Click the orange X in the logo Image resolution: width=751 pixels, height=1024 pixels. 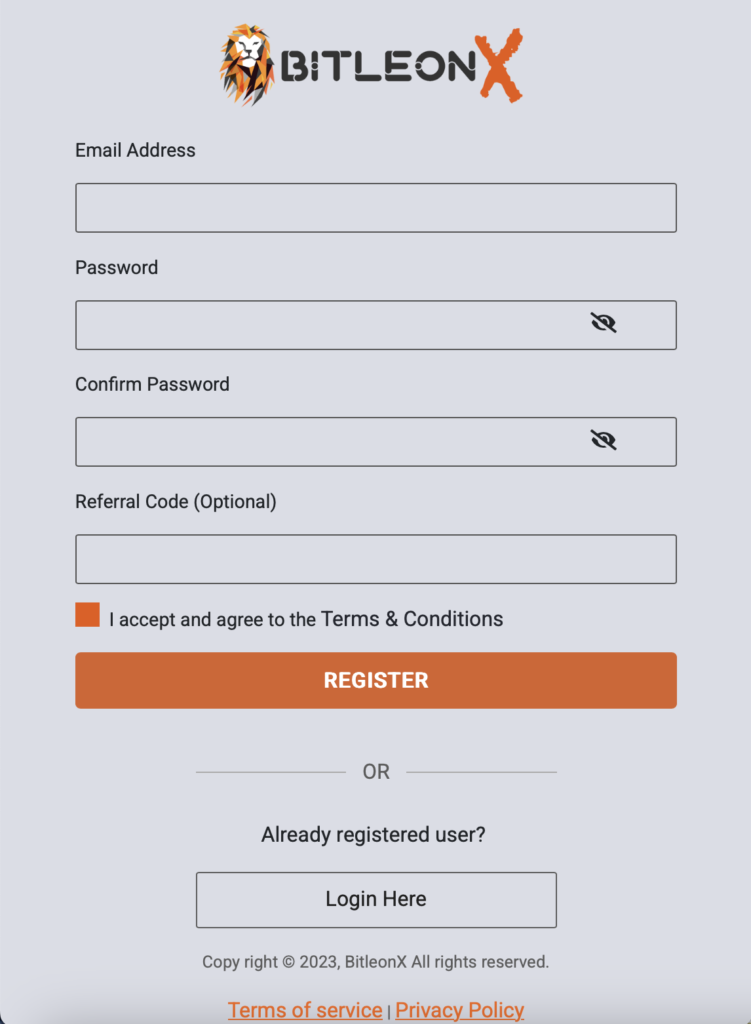tap(500, 65)
